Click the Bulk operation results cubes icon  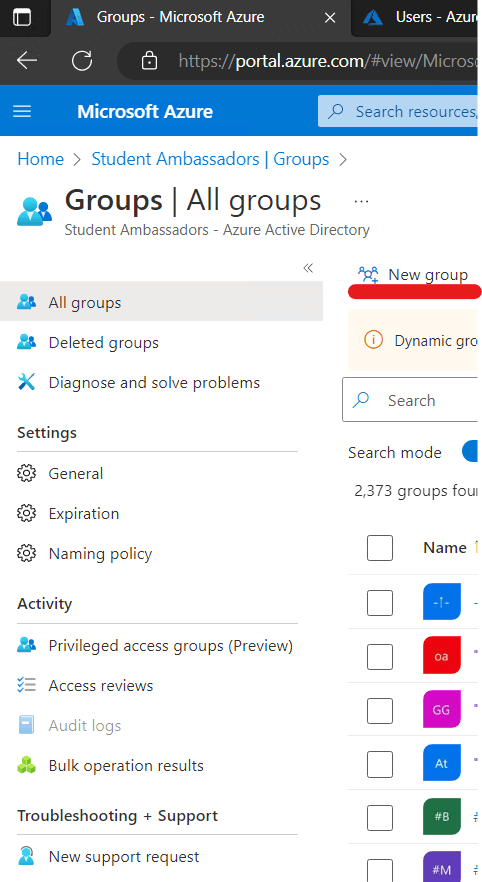(x=26, y=764)
